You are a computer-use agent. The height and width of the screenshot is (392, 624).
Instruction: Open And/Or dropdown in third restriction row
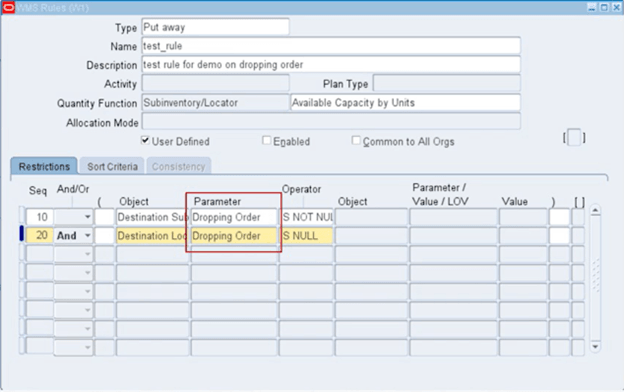(x=87, y=254)
